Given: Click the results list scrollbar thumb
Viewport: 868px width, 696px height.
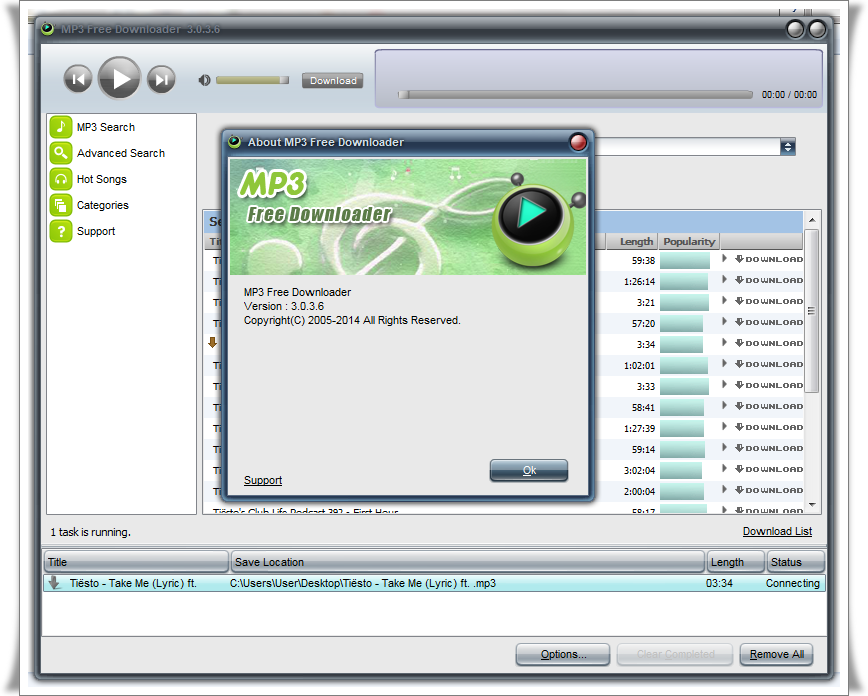Looking at the screenshot, I should coord(812,311).
